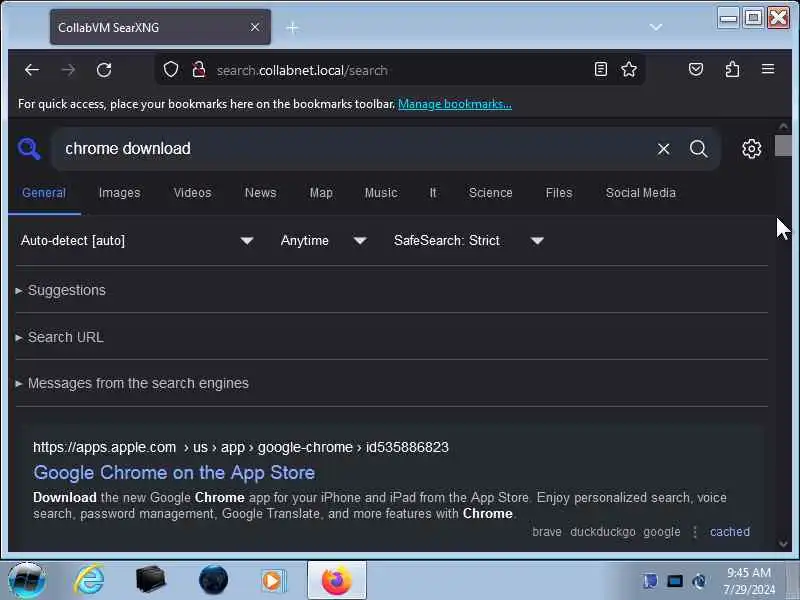Switch to Images tab
The width and height of the screenshot is (800, 600).
[119, 193]
